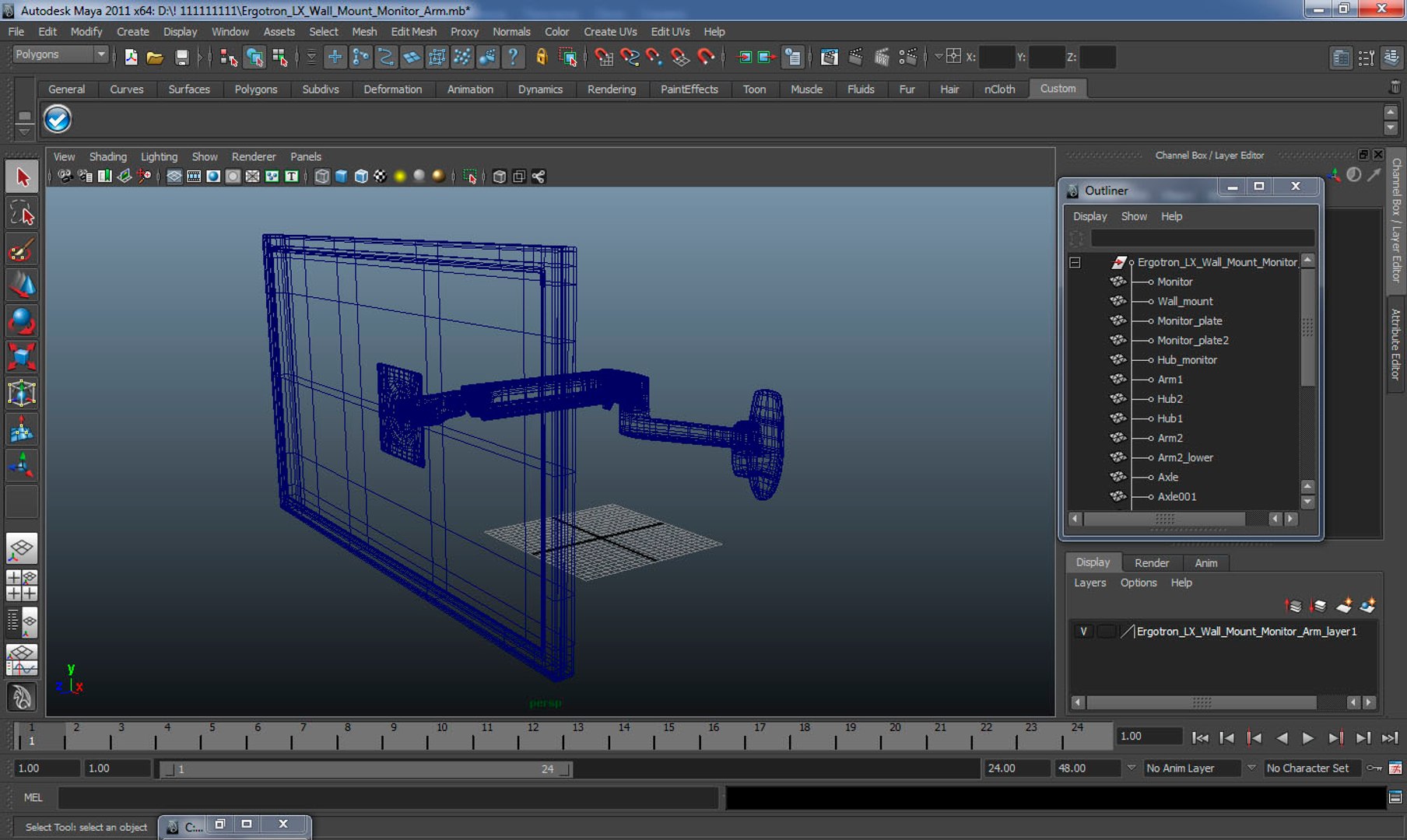
Task: Choose the Universal Manipulator tool
Action: 22,394
